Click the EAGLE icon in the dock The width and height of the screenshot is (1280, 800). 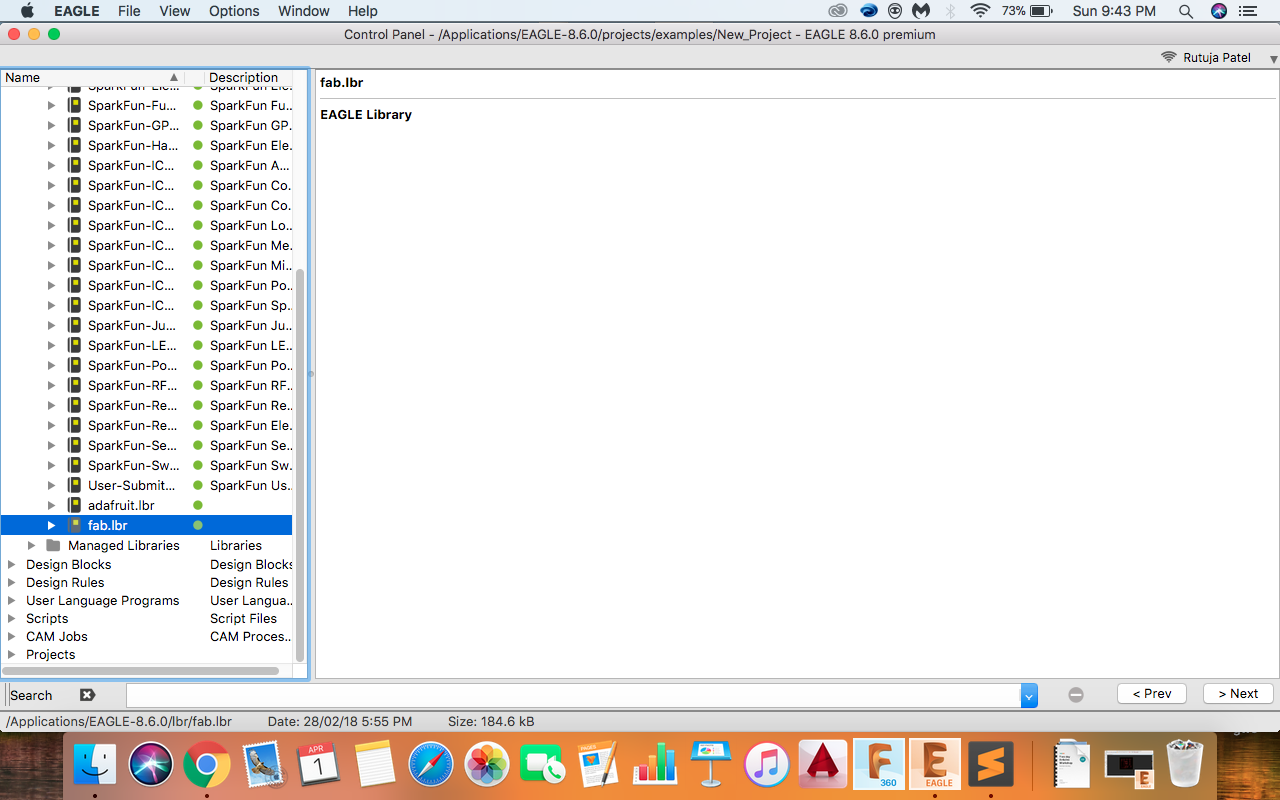coord(935,765)
